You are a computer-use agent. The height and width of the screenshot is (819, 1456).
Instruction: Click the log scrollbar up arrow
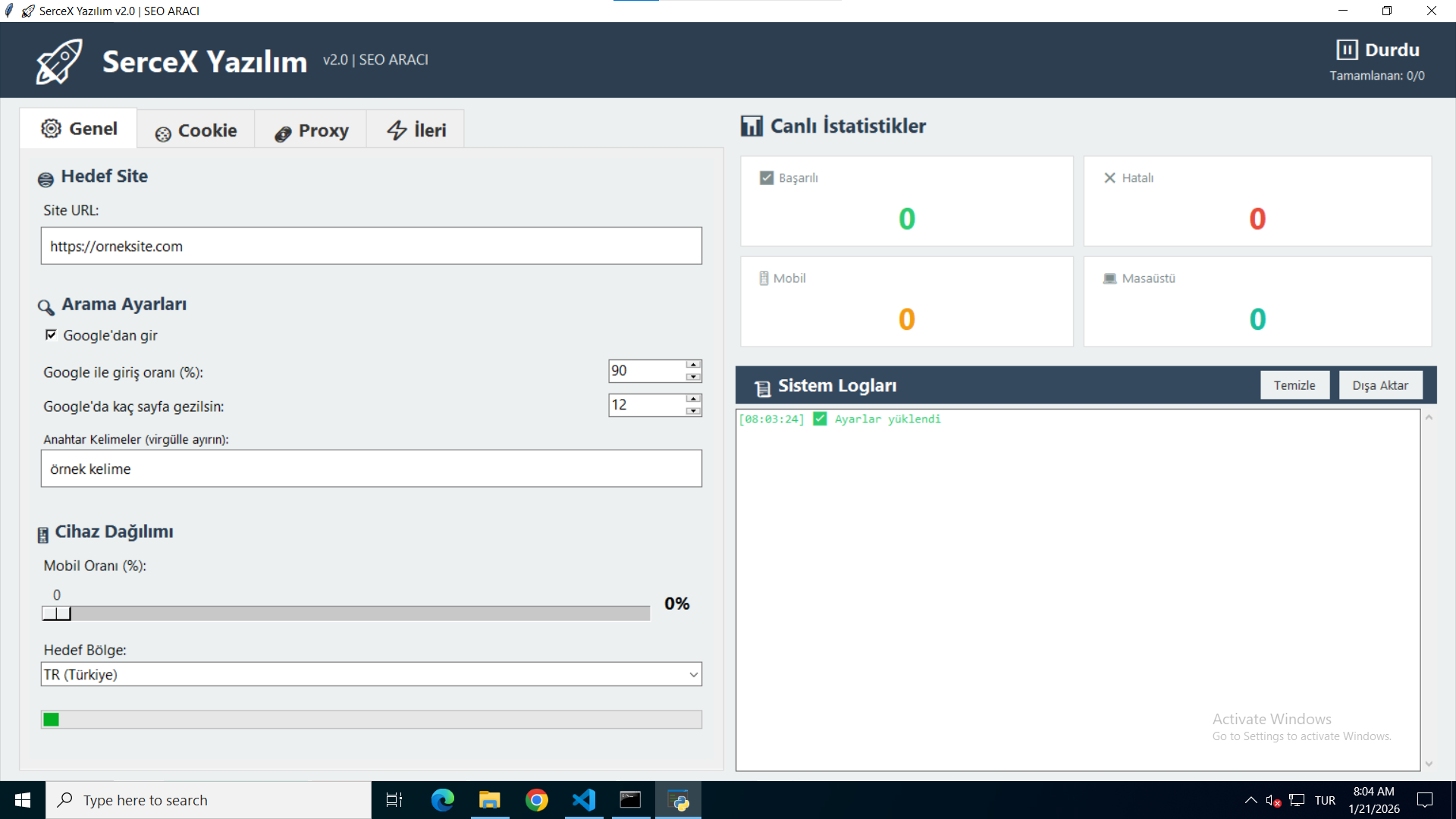tap(1429, 417)
